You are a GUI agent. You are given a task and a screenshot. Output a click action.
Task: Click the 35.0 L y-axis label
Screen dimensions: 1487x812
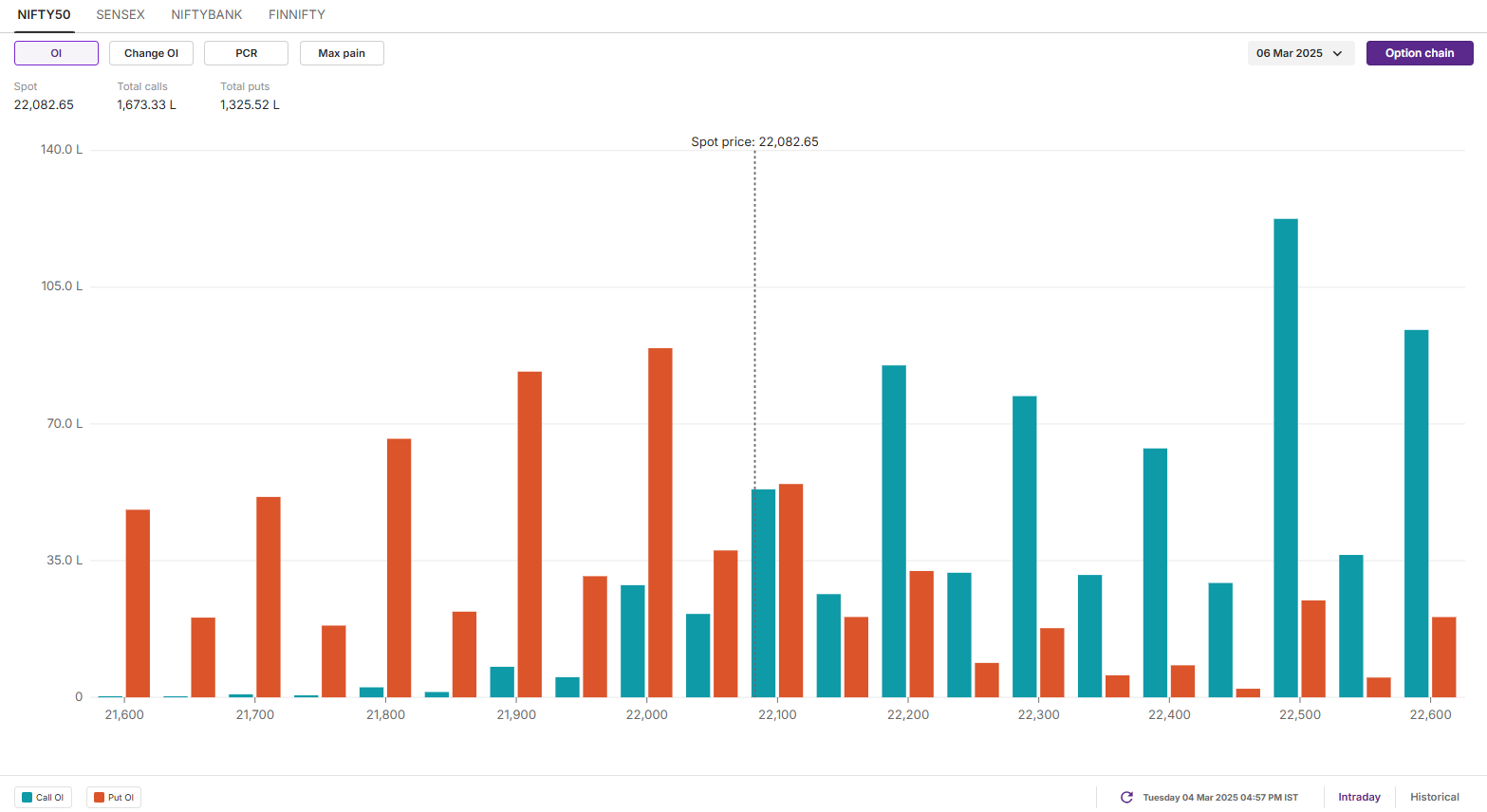(x=65, y=561)
